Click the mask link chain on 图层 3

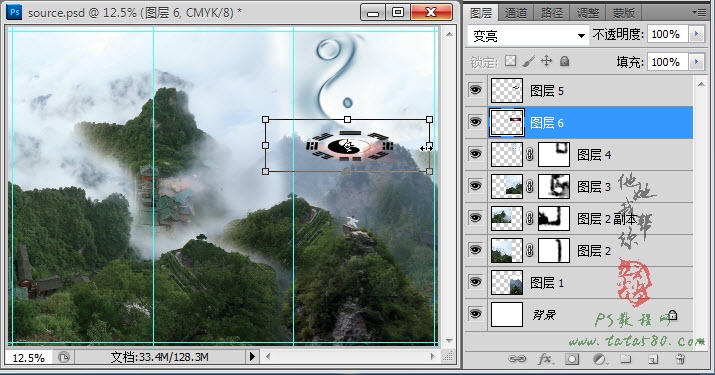click(x=529, y=187)
